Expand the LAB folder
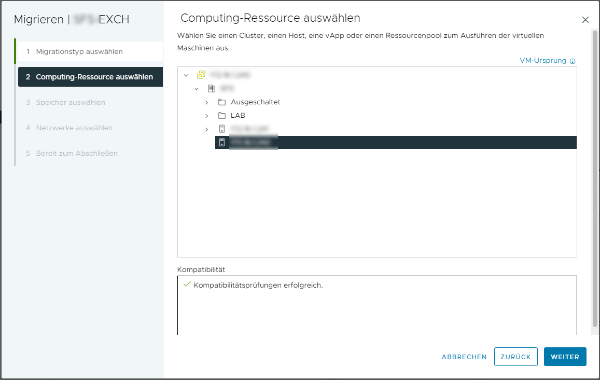 point(207,116)
